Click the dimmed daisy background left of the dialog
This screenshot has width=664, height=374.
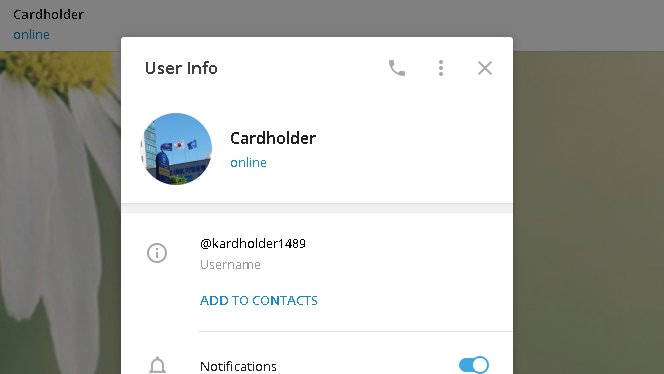pos(60,212)
